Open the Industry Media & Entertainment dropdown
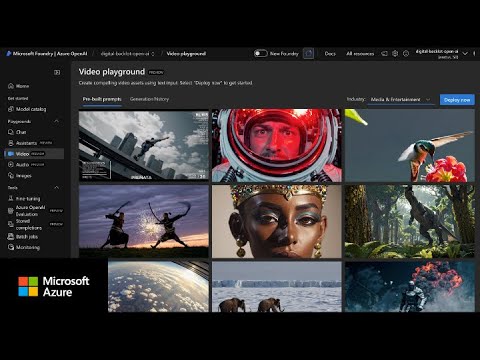Screen dimensions: 480x360 coord(401,99)
